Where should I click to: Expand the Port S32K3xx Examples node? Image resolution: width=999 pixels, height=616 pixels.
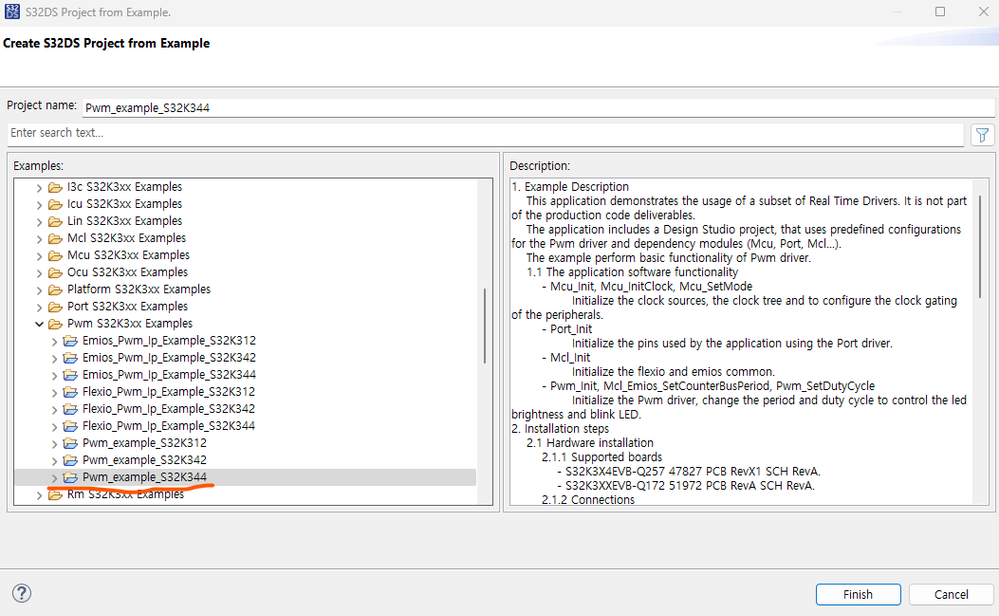pos(40,308)
